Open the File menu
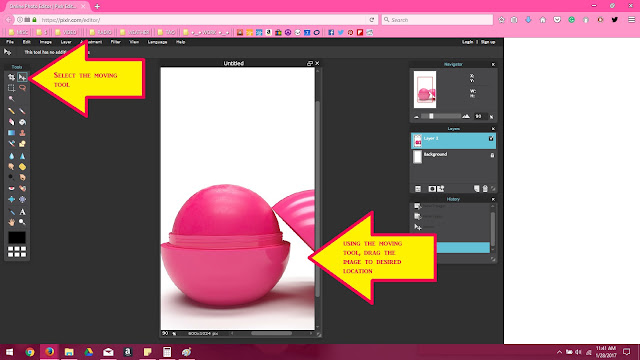 click(10, 42)
